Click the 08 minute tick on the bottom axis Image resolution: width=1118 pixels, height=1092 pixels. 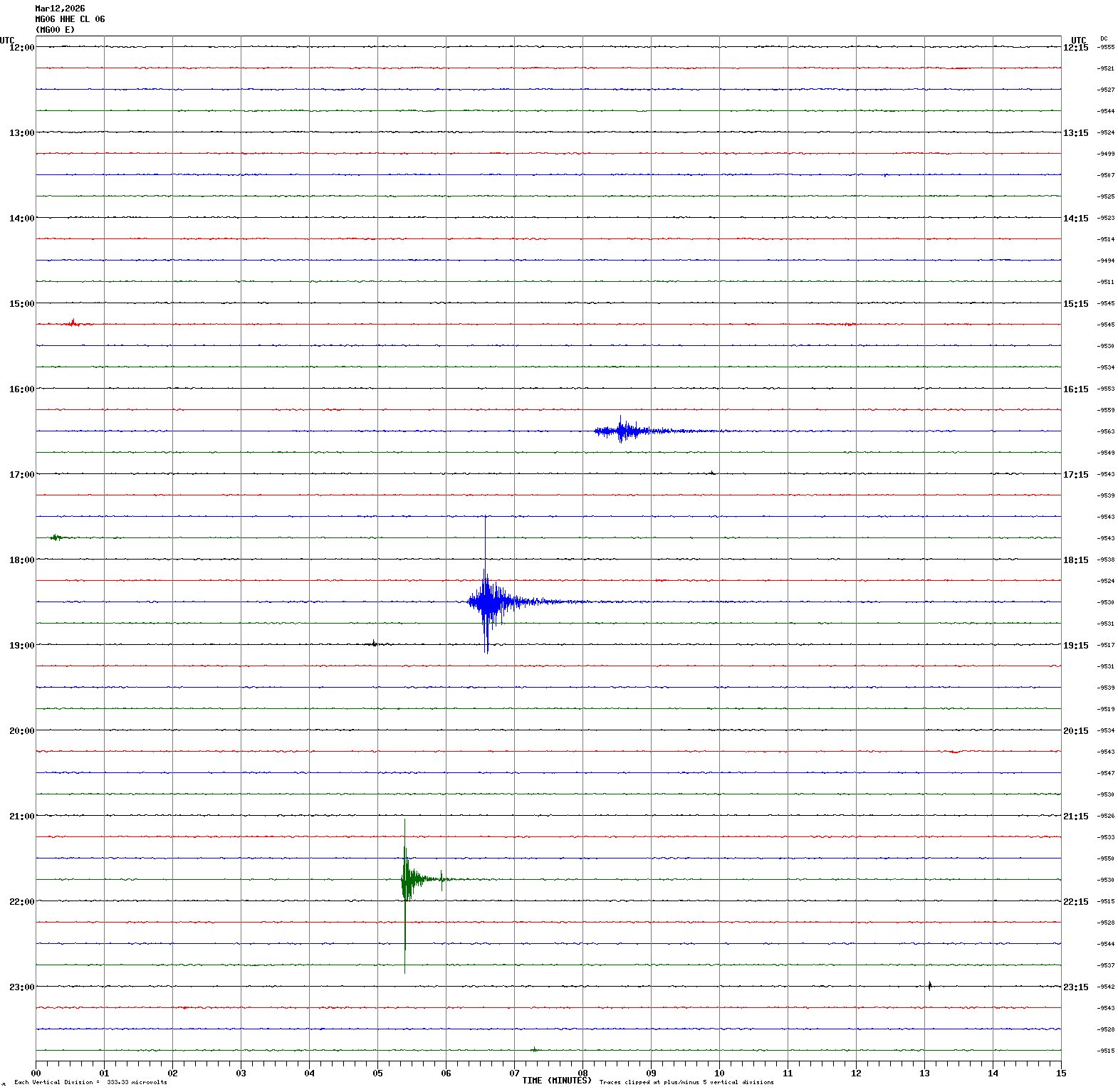(x=582, y=1073)
